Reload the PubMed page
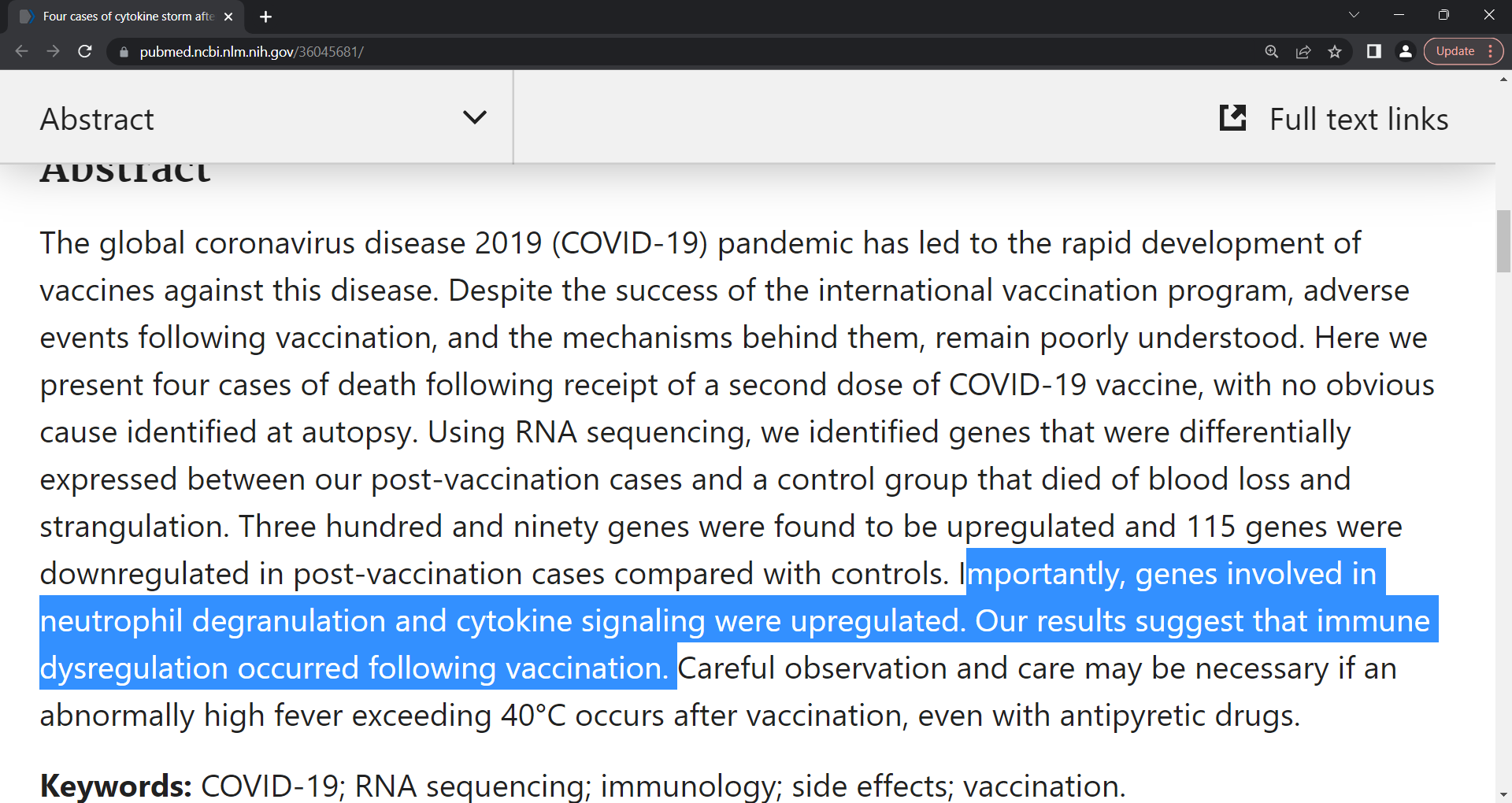Viewport: 1512px width, 803px height. point(85,51)
